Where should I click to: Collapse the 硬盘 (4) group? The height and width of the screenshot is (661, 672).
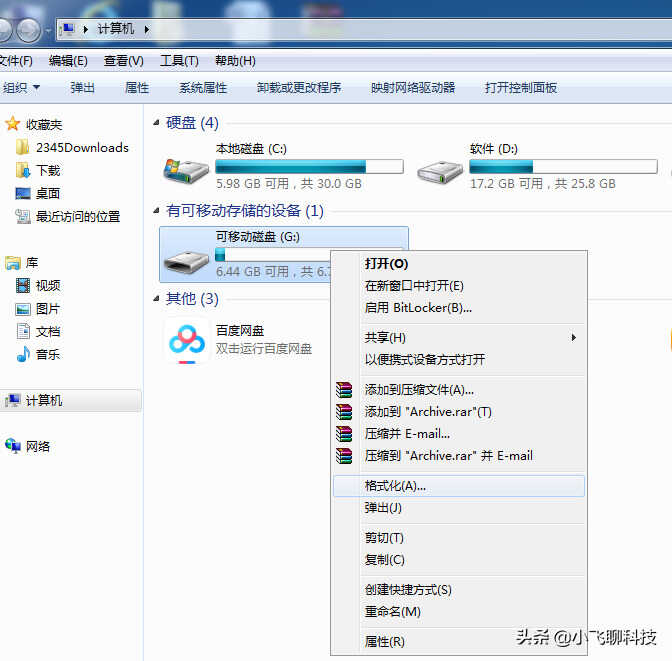coord(156,123)
